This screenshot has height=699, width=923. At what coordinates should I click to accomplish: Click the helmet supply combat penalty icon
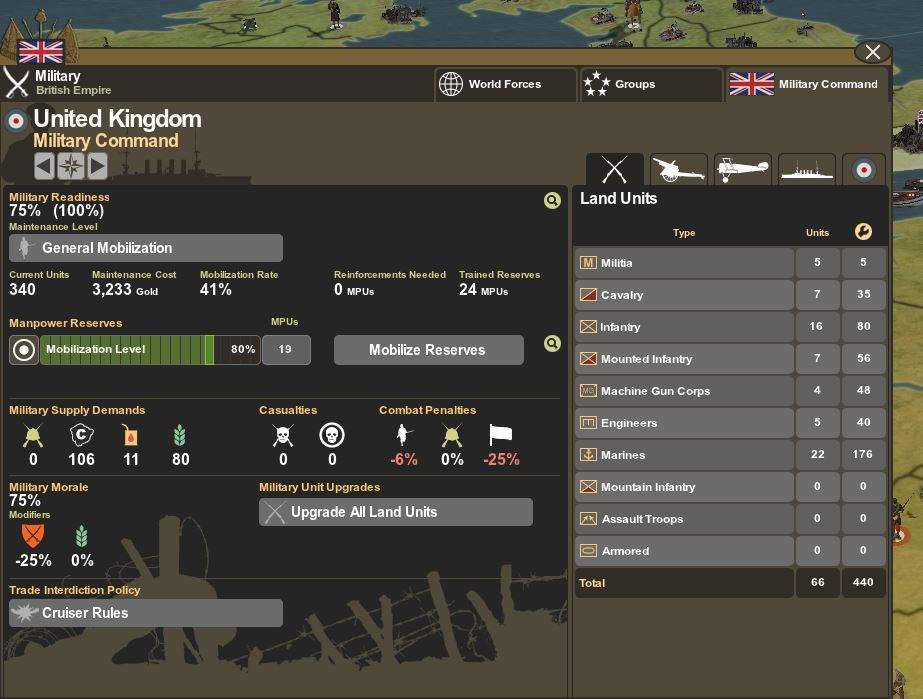[x=452, y=436]
